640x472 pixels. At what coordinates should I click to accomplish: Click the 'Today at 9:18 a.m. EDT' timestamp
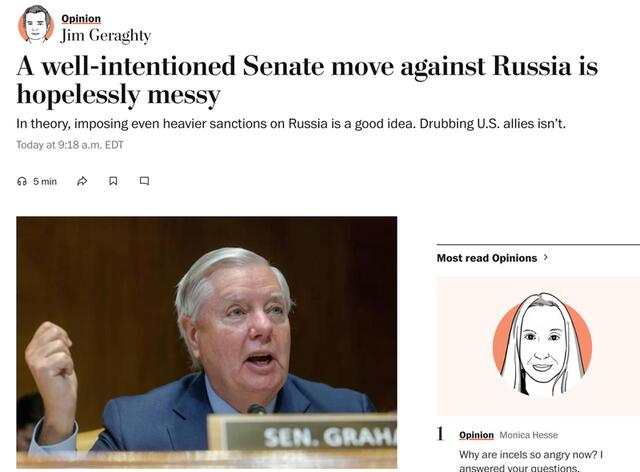[x=69, y=145]
